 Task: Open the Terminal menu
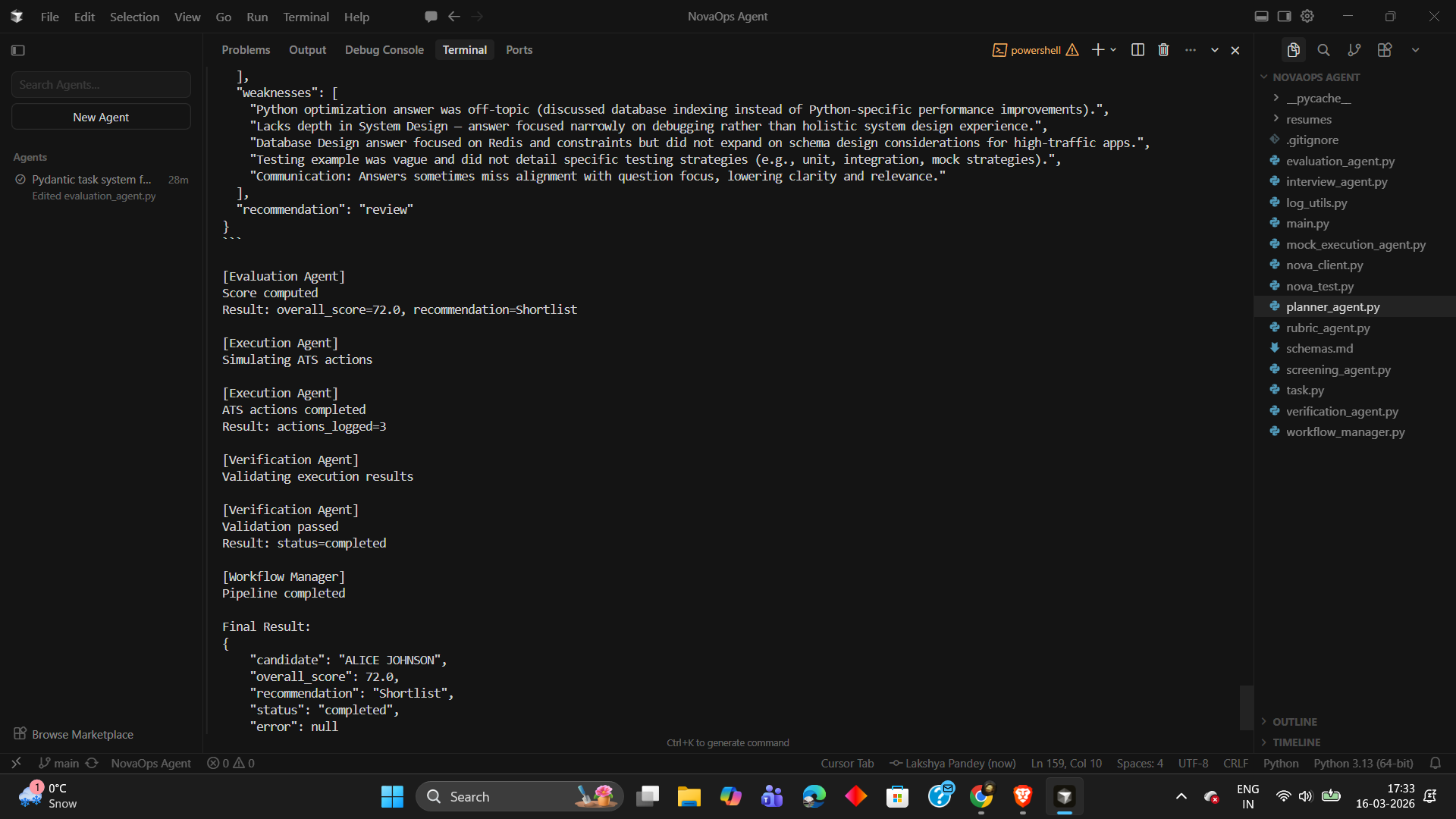[x=306, y=17]
